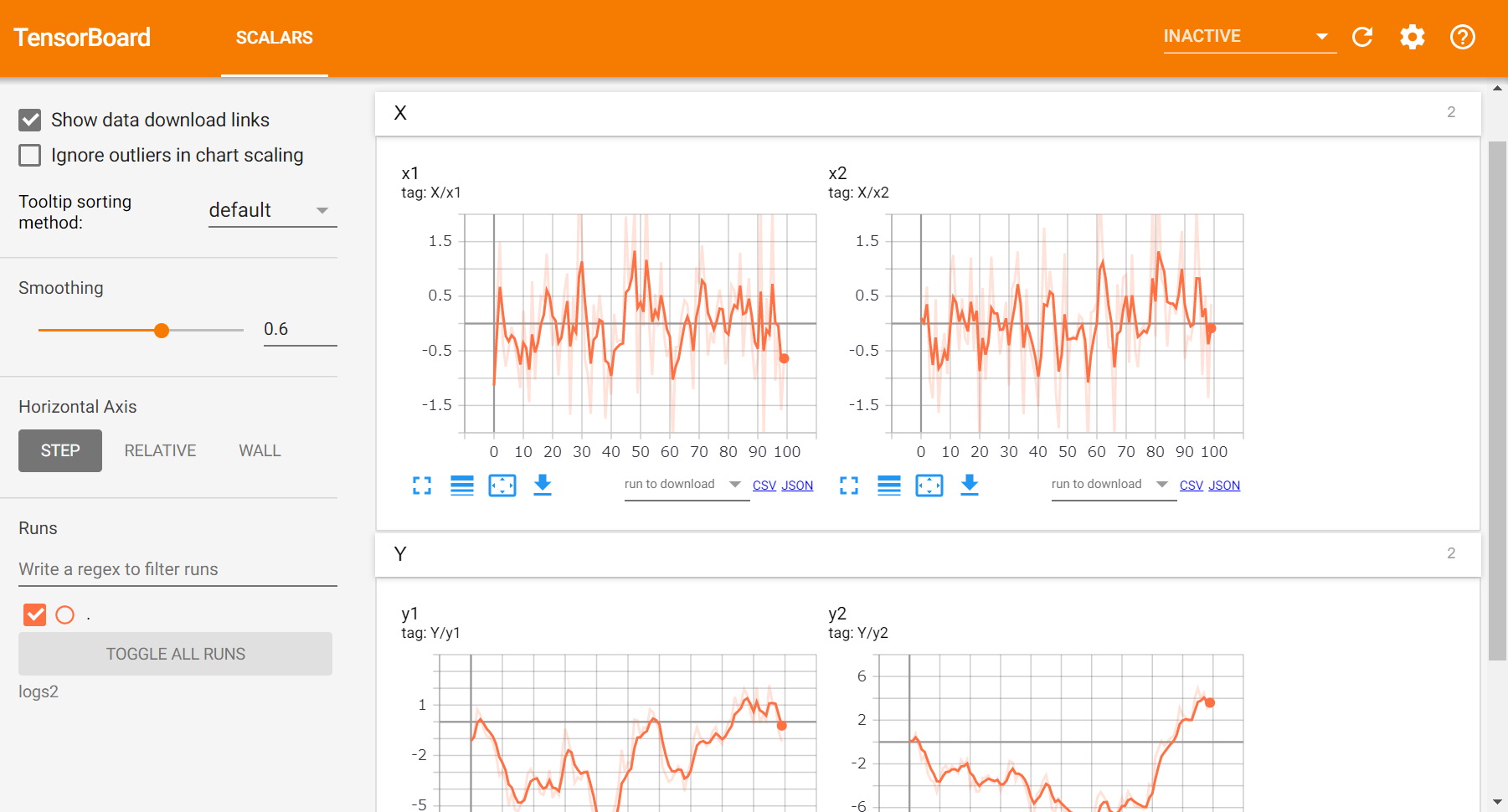
Task: Open the TensorBoard help dialog
Action: (x=1462, y=37)
